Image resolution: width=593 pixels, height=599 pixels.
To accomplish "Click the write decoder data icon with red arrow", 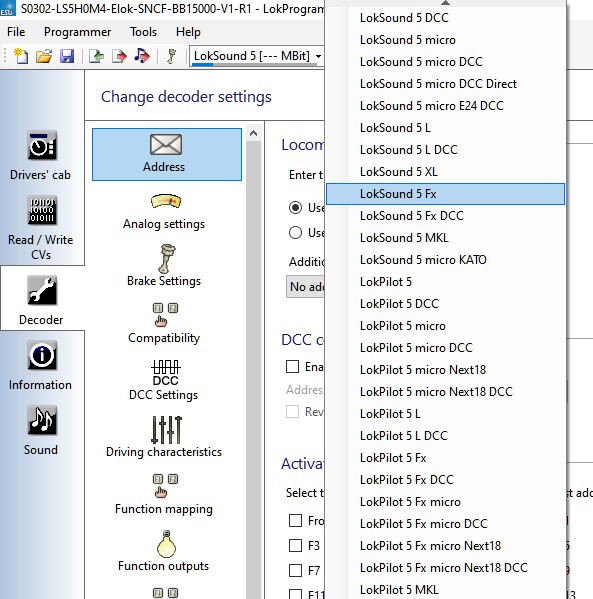I will pyautogui.click(x=119, y=56).
